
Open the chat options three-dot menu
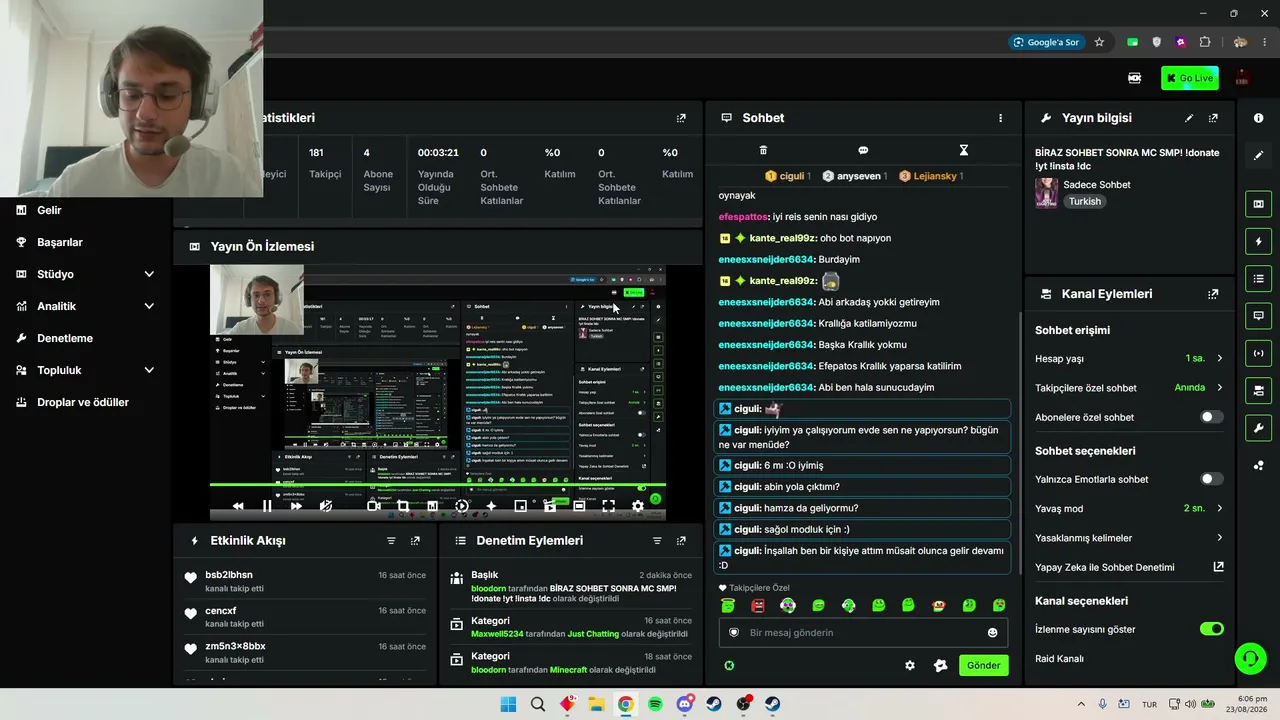click(x=1000, y=118)
